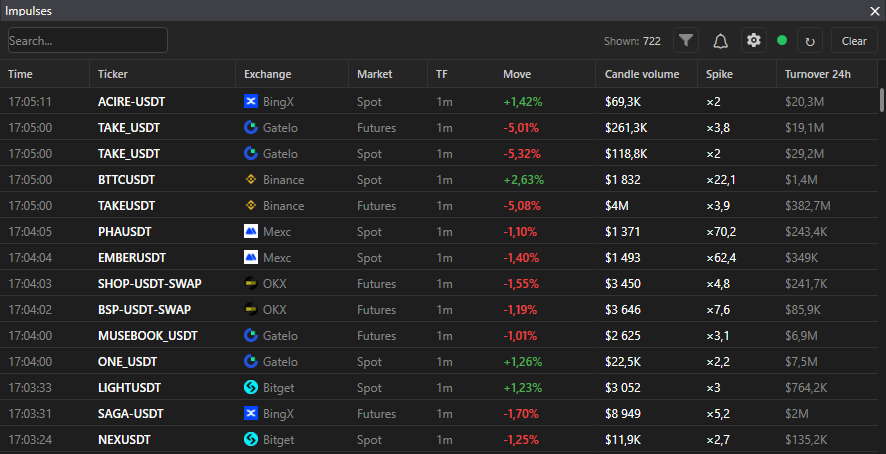Click the refresh arrow icon
Viewport: 886px width, 454px height.
810,41
